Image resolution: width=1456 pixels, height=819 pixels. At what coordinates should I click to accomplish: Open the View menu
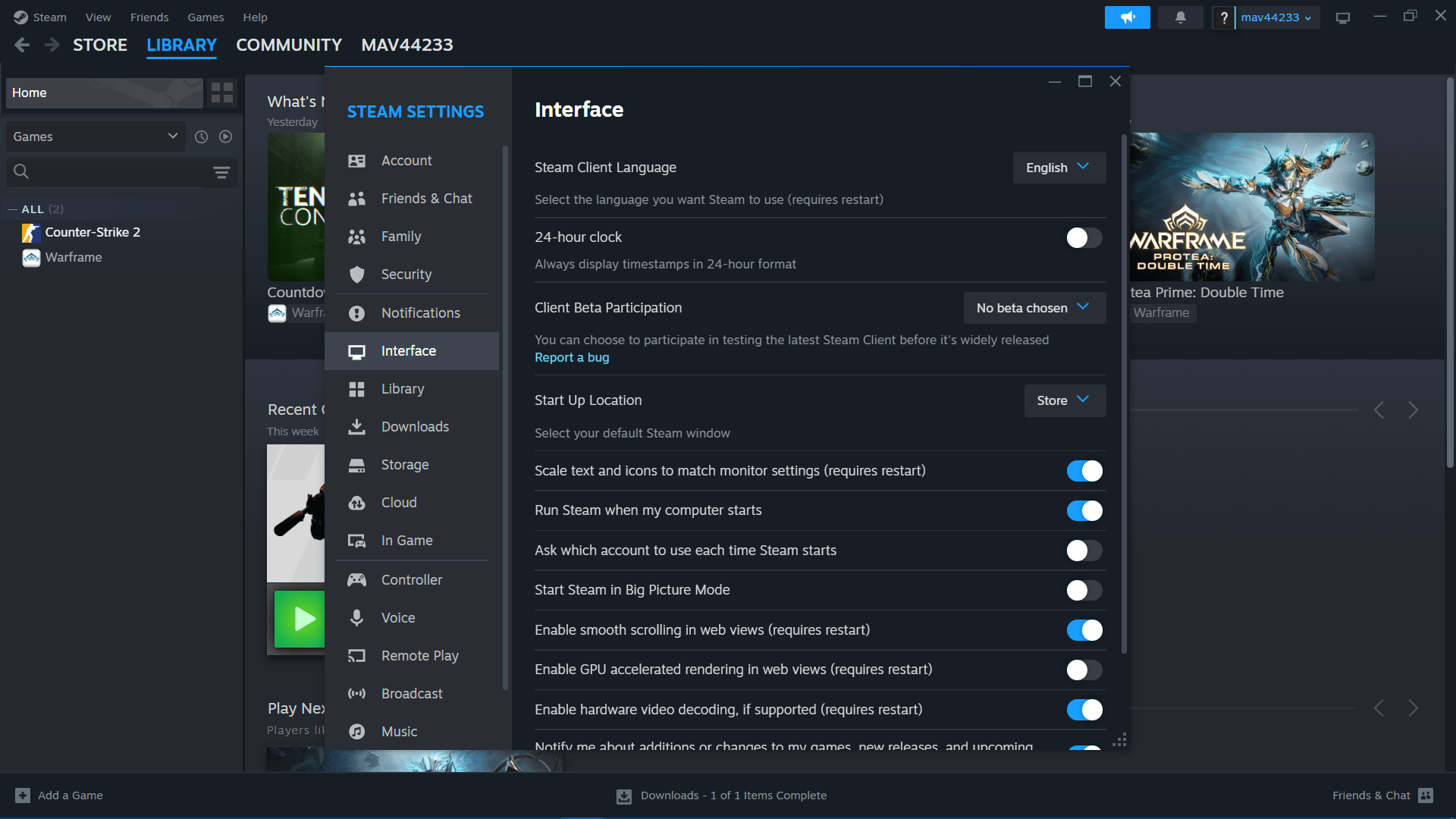(x=98, y=17)
